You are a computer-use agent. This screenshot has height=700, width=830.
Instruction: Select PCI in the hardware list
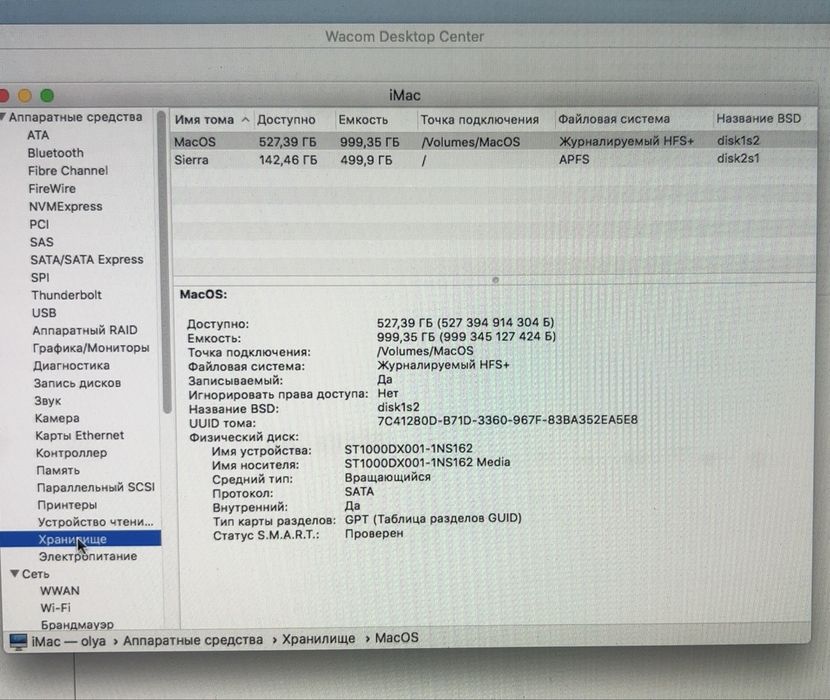[39, 225]
